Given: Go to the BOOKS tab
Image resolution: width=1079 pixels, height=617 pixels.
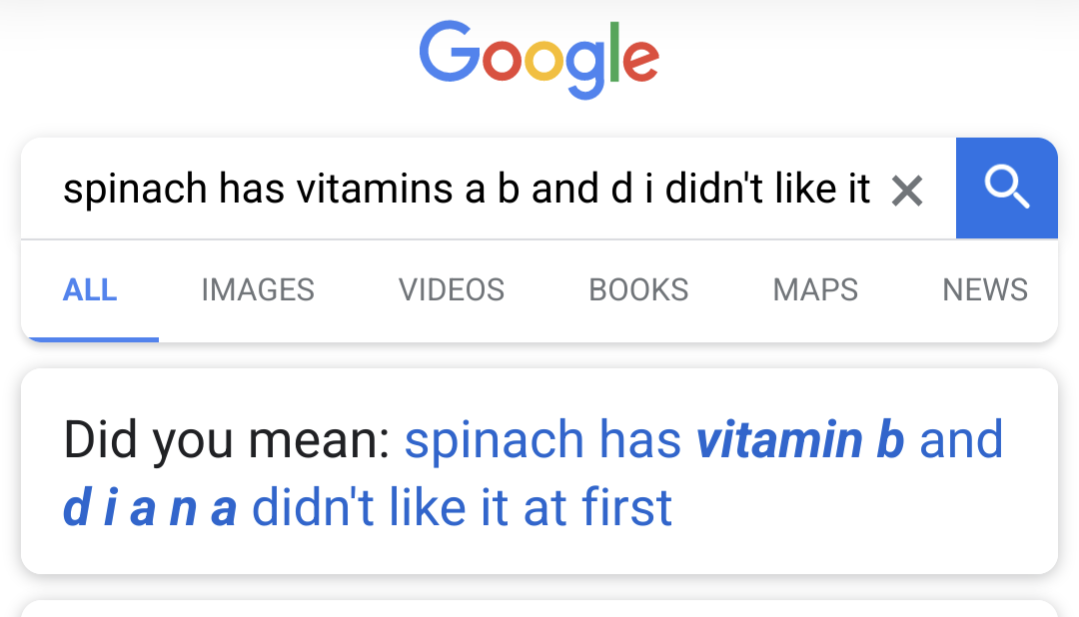Looking at the screenshot, I should pos(638,290).
